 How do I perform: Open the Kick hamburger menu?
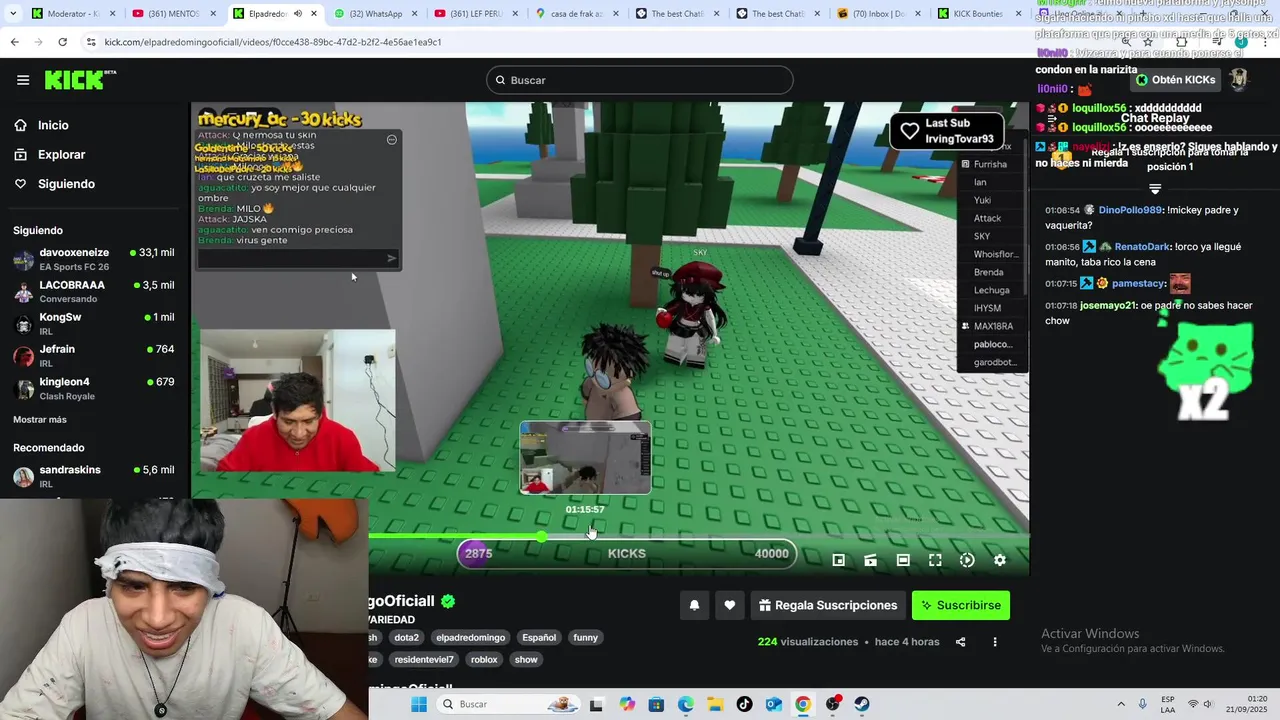23,80
